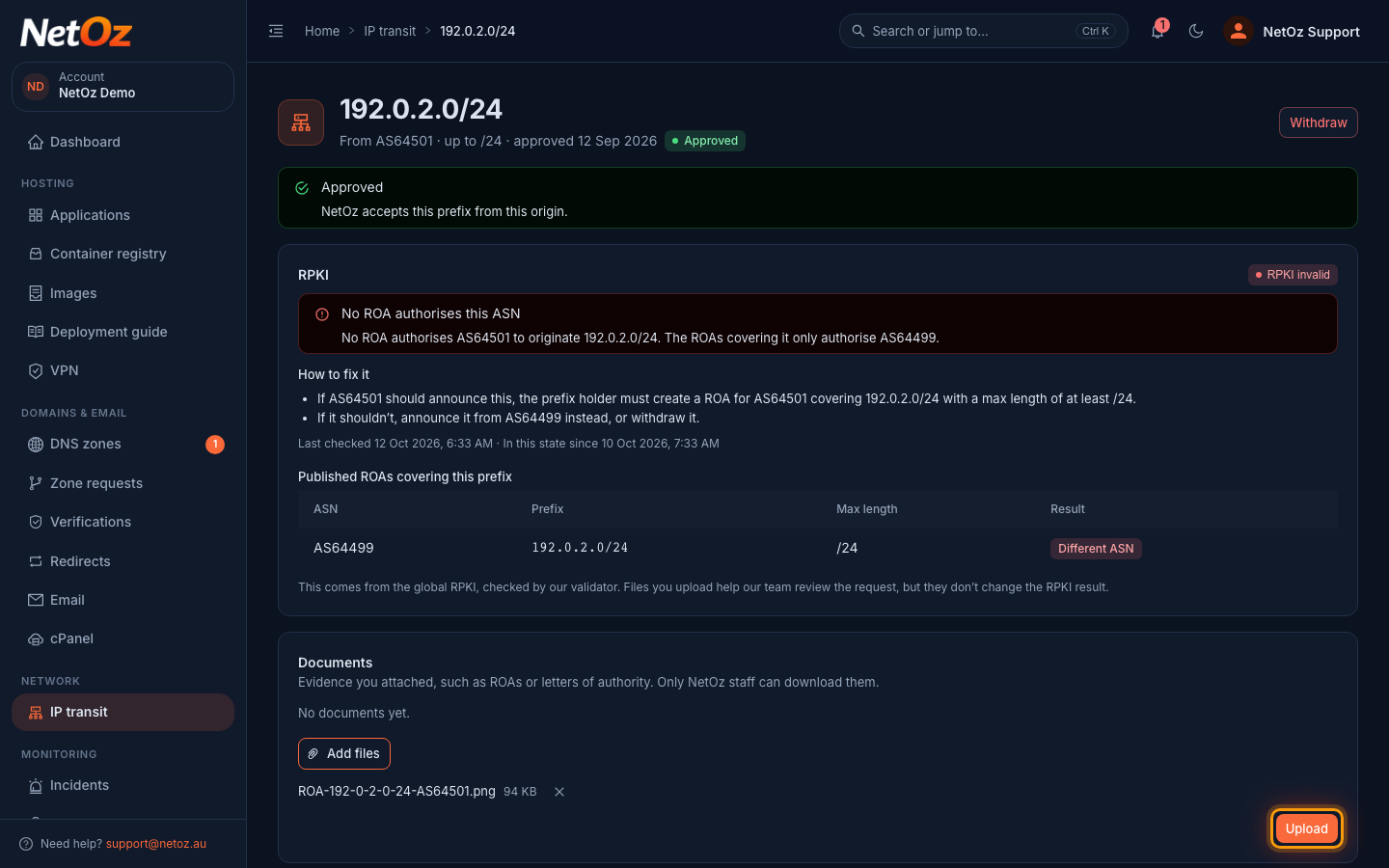Toggle dark mode moon icon
Screen dimensions: 1389x868
[x=1196, y=31]
